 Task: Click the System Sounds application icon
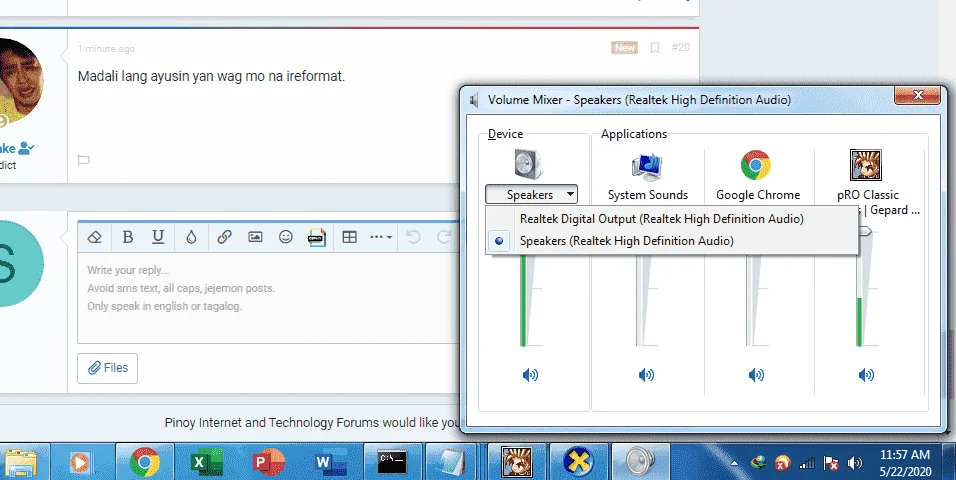pos(647,167)
